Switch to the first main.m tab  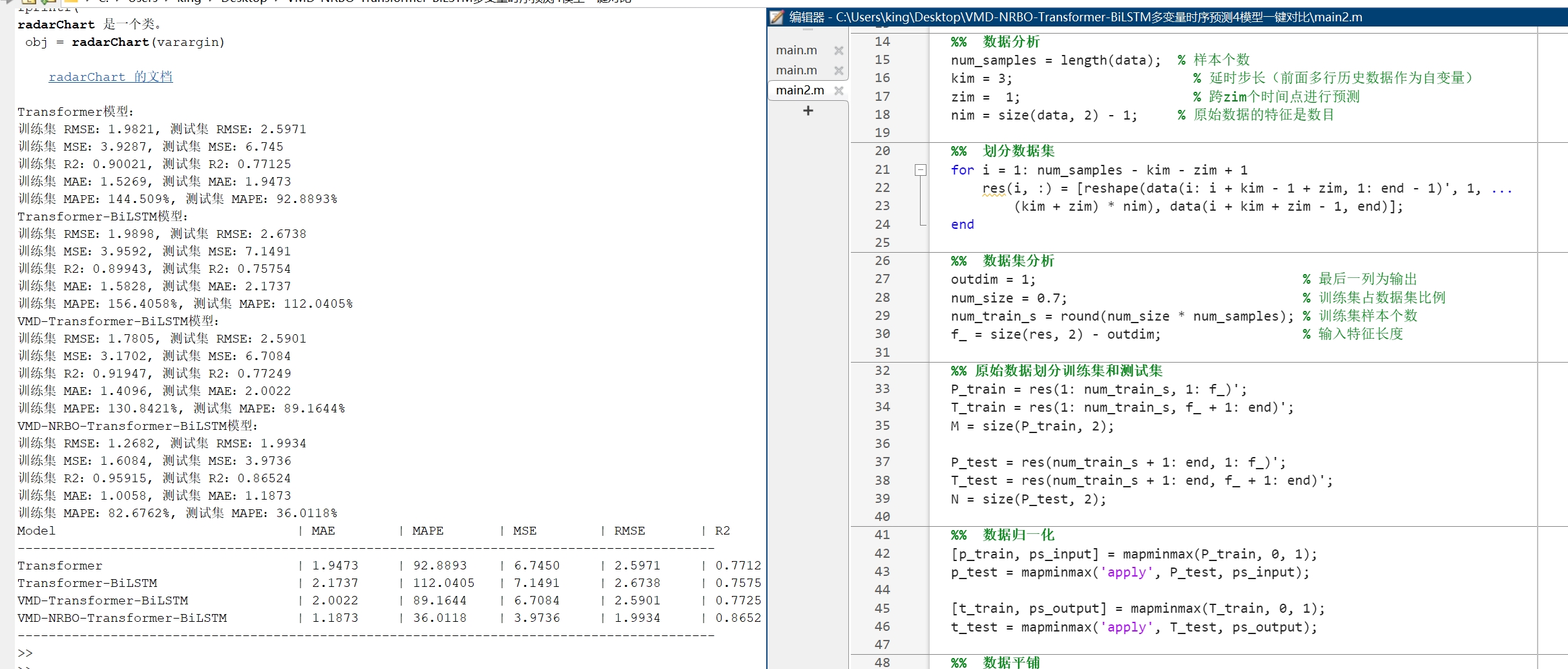coord(796,50)
